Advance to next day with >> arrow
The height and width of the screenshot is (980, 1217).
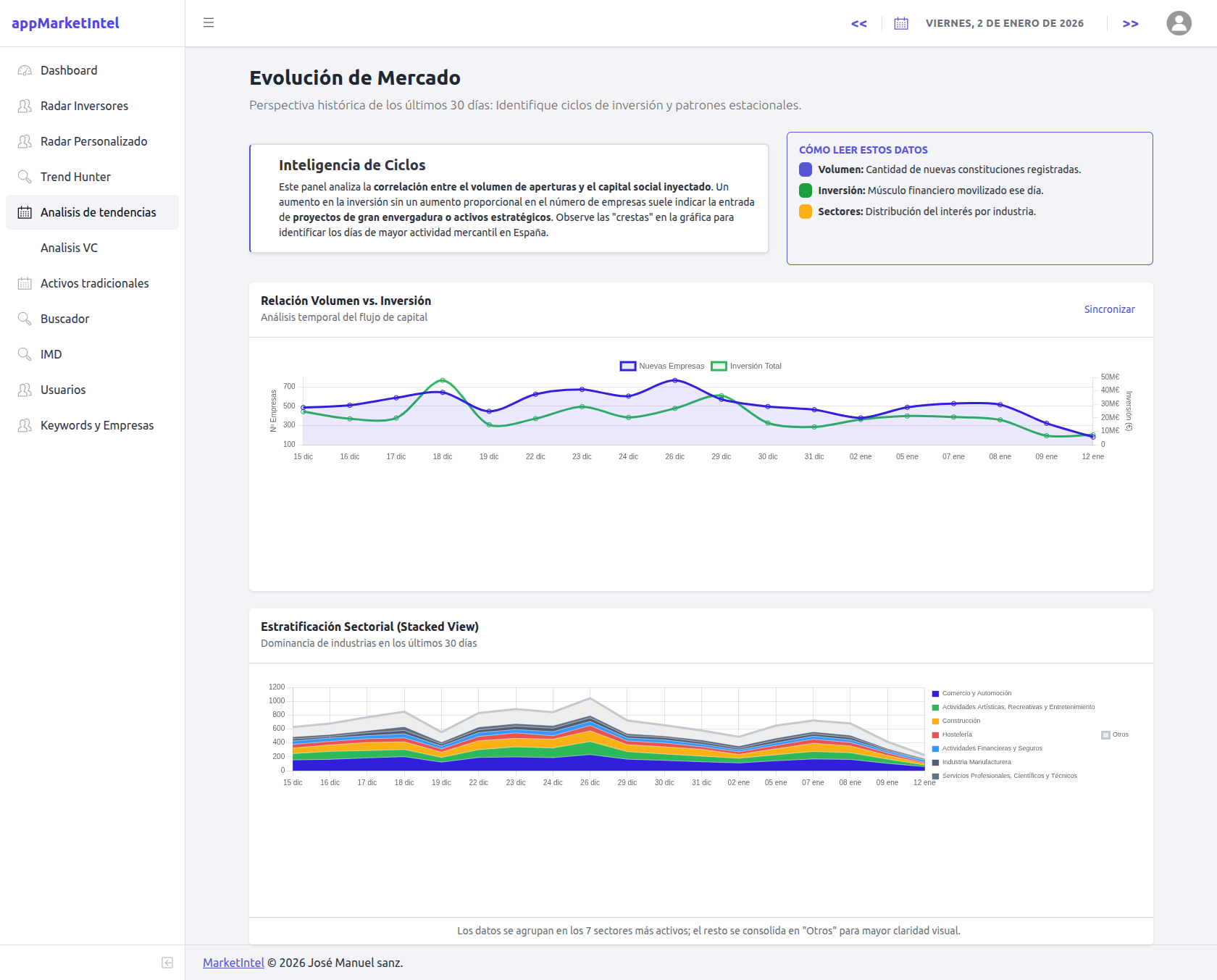click(x=1130, y=23)
